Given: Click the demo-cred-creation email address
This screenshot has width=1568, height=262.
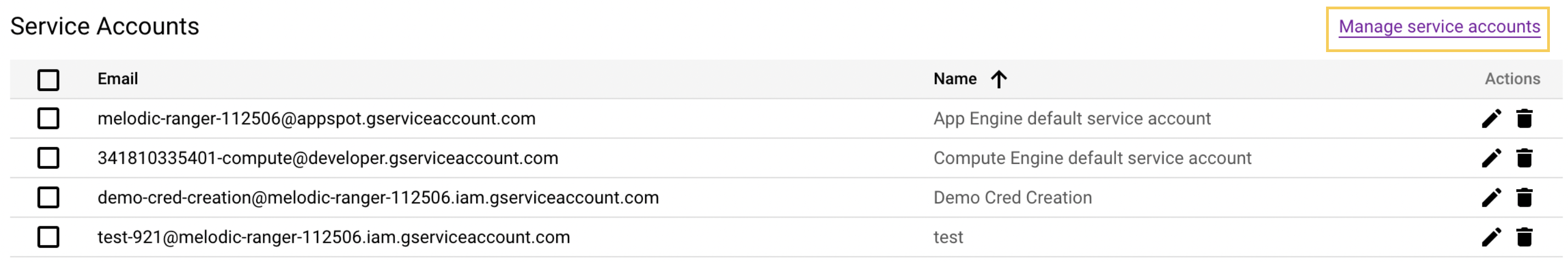Looking at the screenshot, I should point(378,197).
